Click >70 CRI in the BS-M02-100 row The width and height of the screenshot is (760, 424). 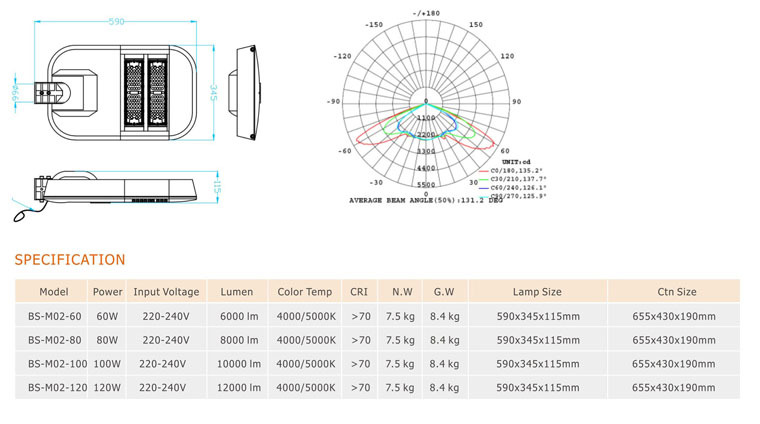click(360, 364)
